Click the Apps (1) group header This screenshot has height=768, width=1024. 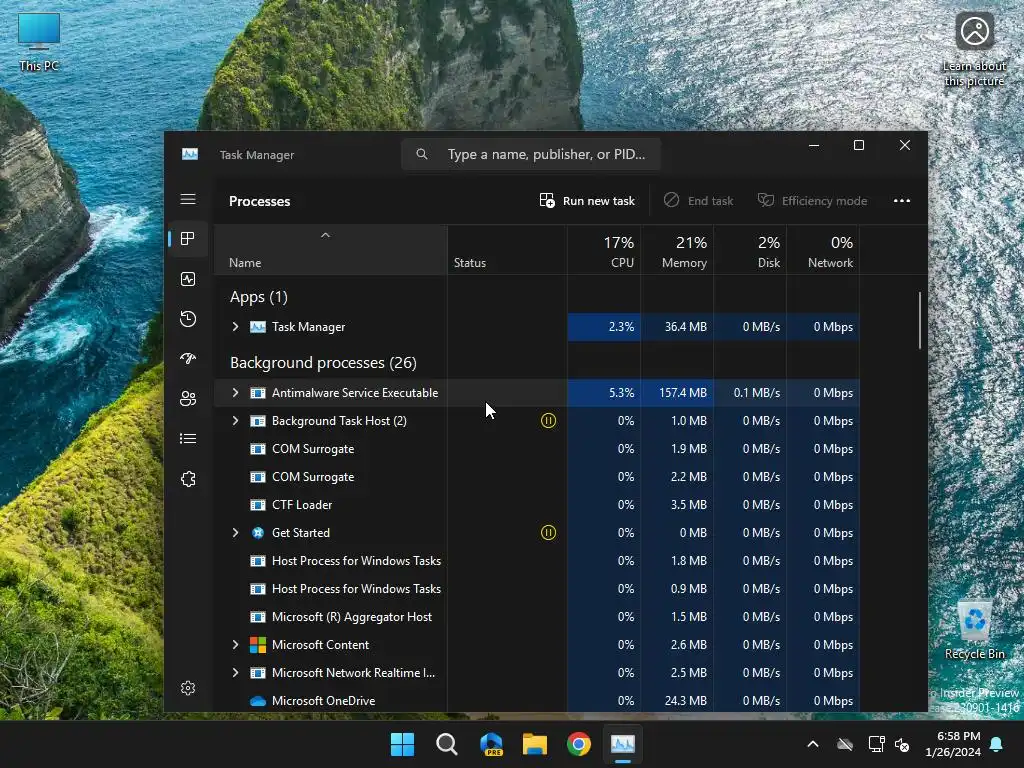pyautogui.click(x=259, y=297)
